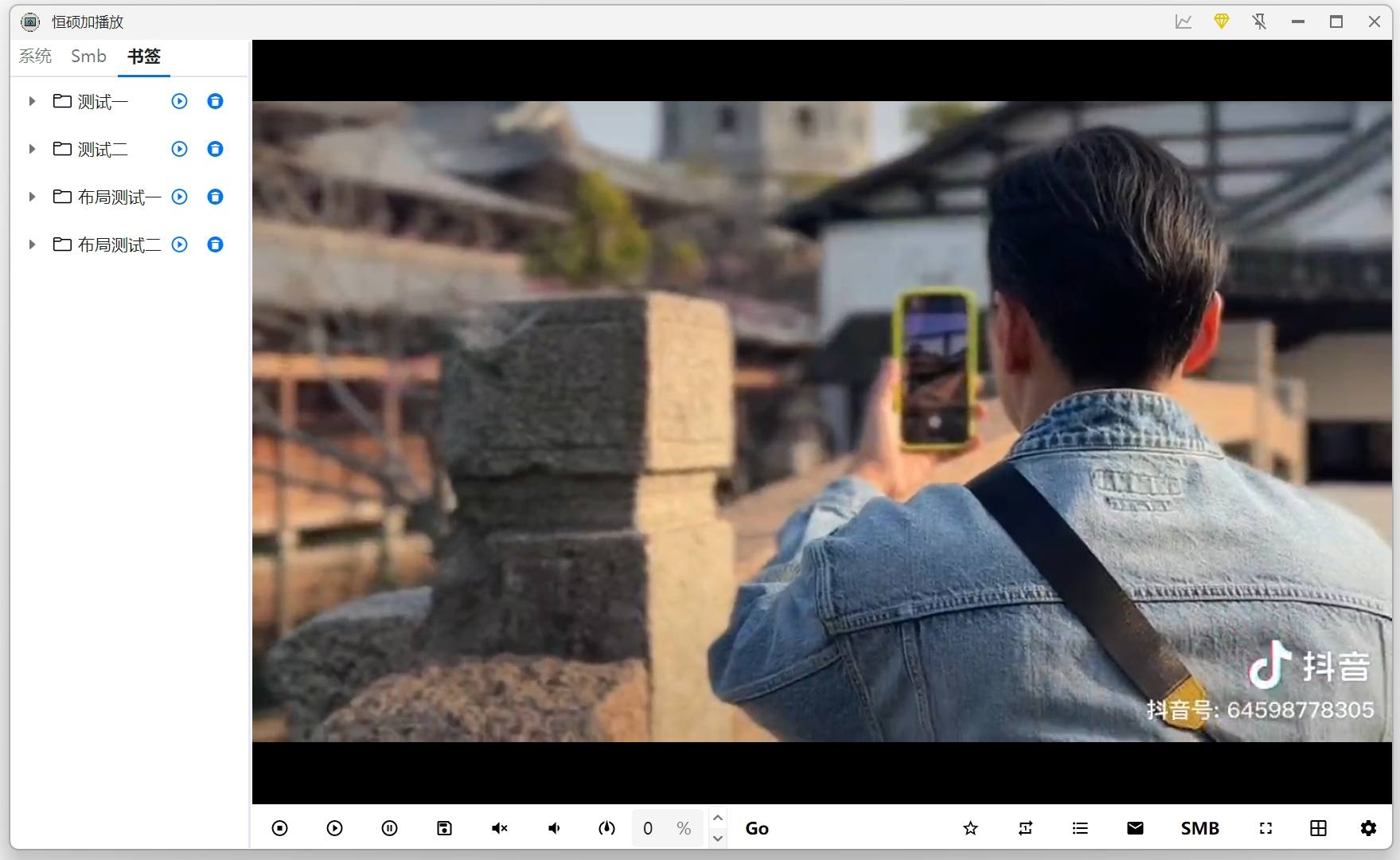The height and width of the screenshot is (860, 1400).
Task: Click the Go button
Action: (756, 828)
